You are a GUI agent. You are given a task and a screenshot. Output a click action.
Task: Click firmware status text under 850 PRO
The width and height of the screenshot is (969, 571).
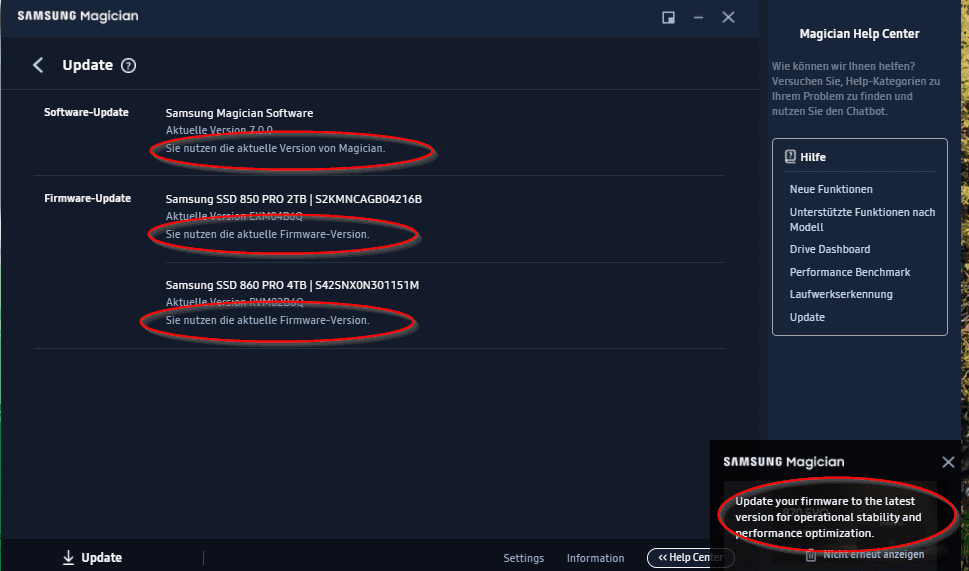click(x=267, y=234)
